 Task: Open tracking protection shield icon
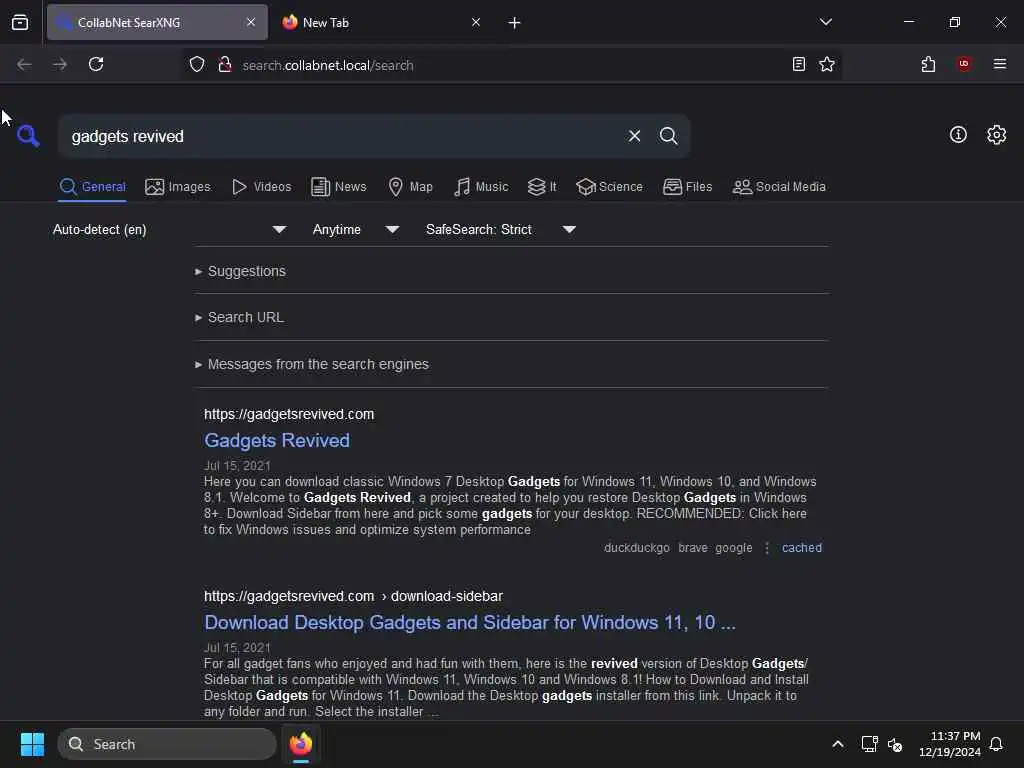(x=197, y=64)
